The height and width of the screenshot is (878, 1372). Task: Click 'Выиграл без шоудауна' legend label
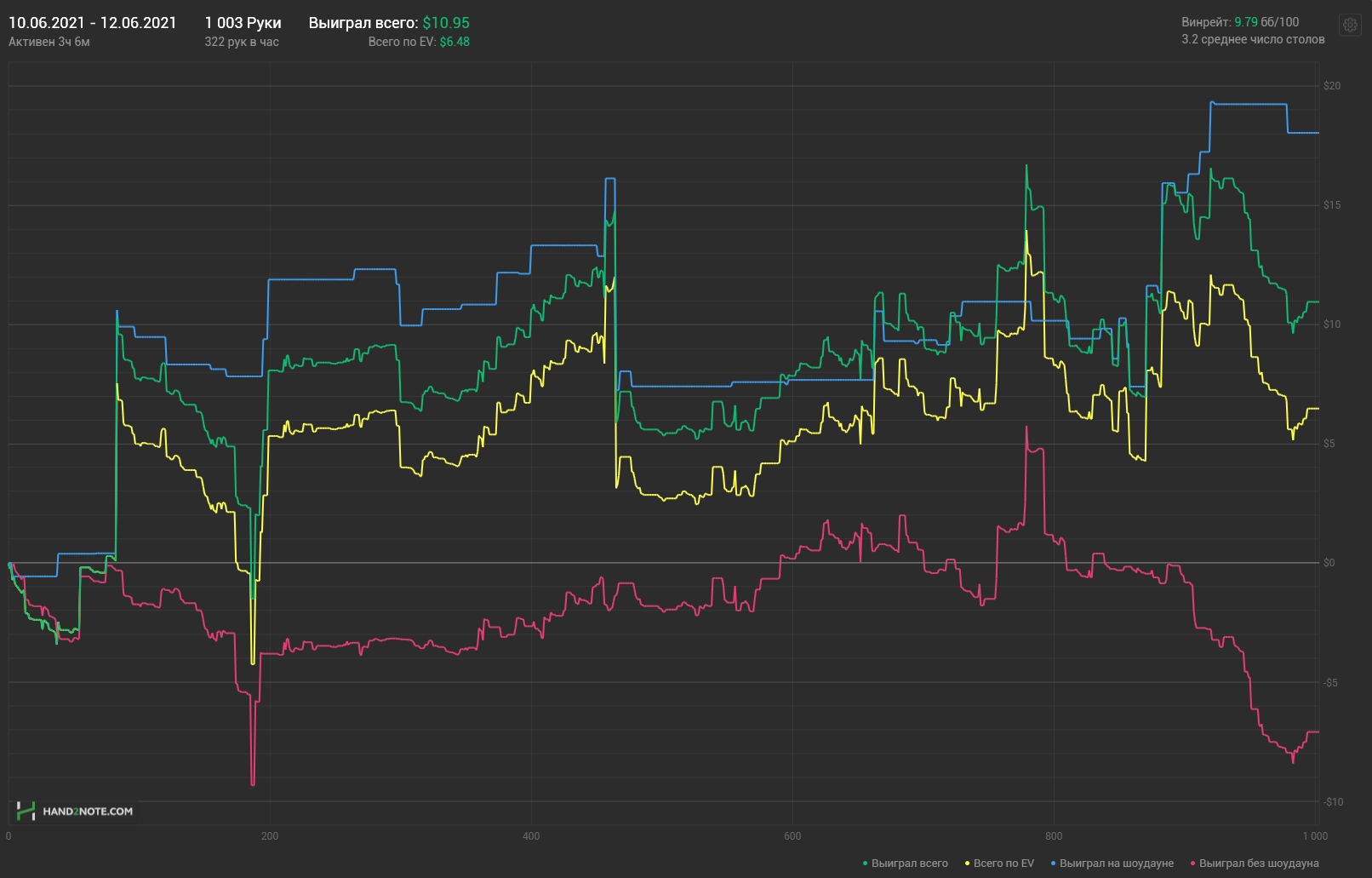[1259, 864]
